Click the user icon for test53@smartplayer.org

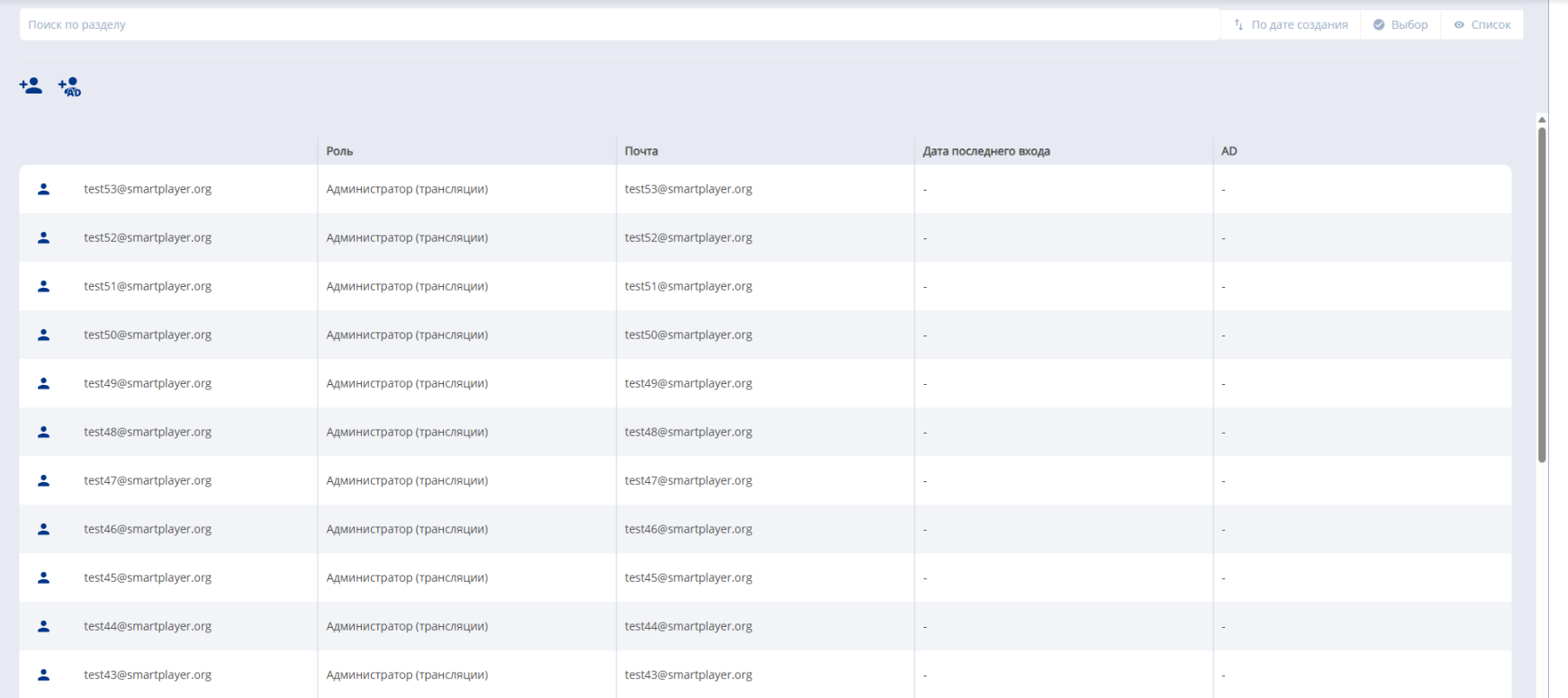[x=43, y=189]
